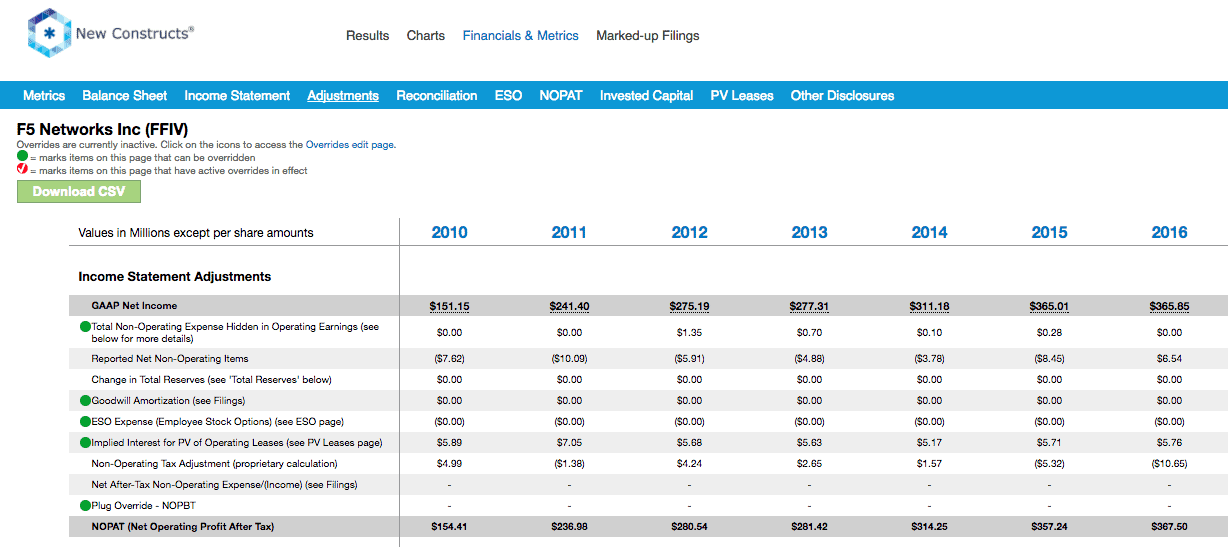Click GAAP Net Income value $277.31
1228x547 pixels.
coord(810,306)
